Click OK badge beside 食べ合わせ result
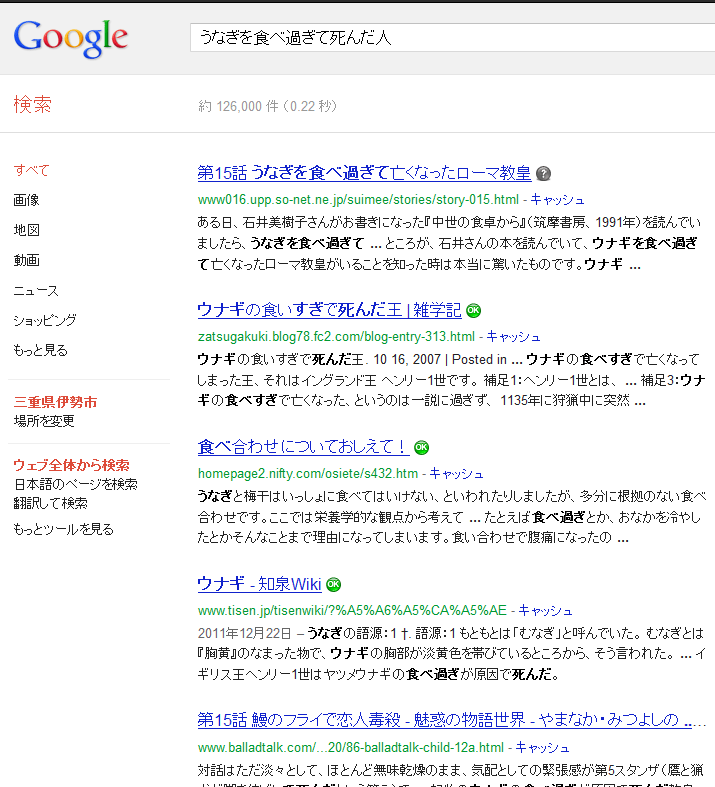This screenshot has height=787, width=715. tap(421, 447)
